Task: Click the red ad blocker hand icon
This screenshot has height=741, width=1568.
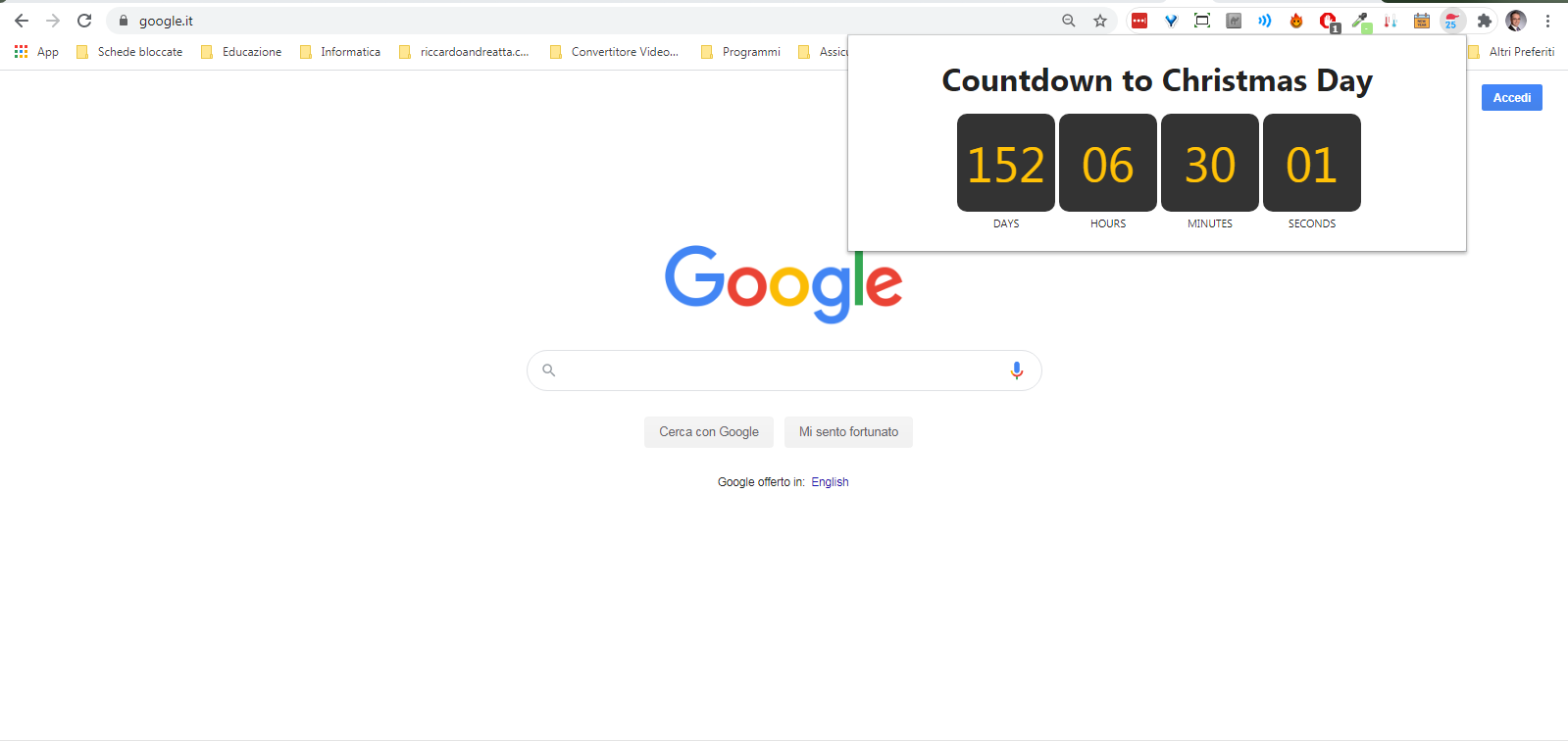Action: point(1329,21)
